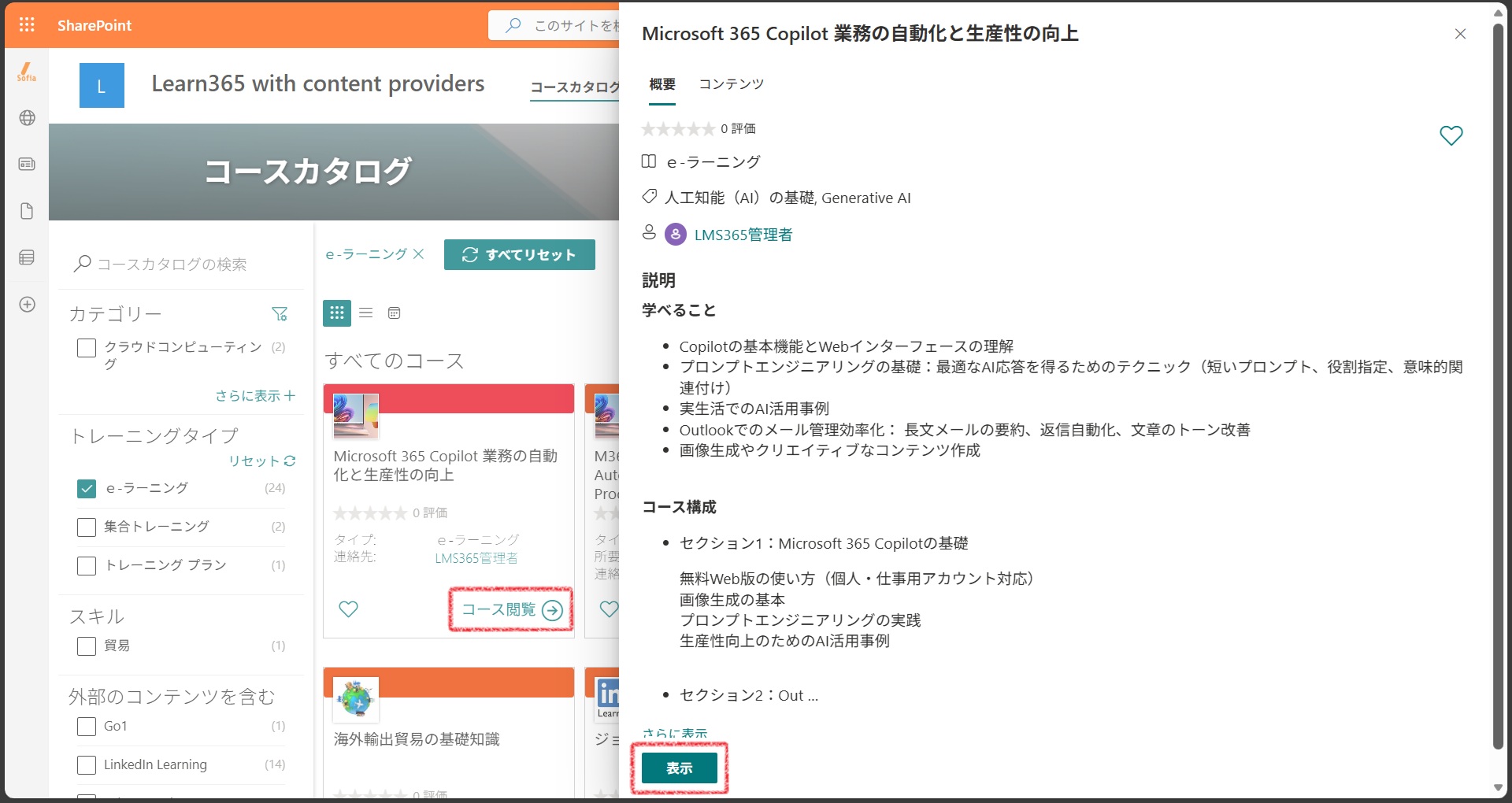This screenshot has height=803, width=1512.
Task: Switch to the calendar view
Action: point(395,313)
